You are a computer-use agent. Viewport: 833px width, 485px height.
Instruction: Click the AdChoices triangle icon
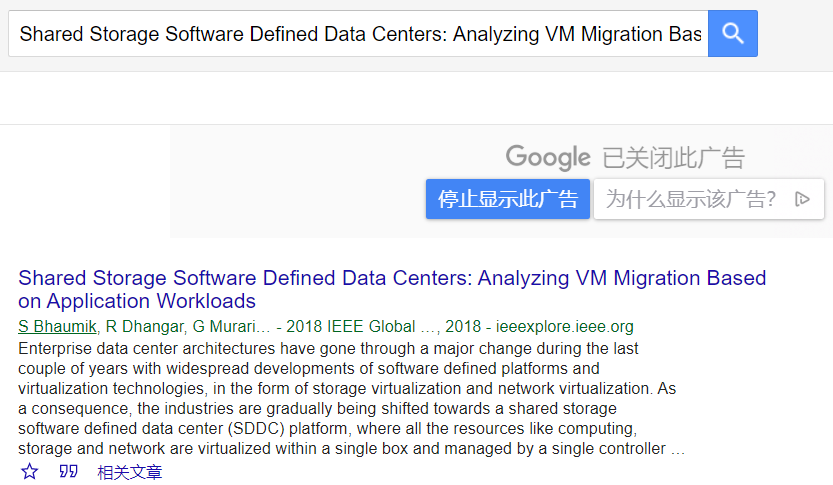click(x=802, y=199)
